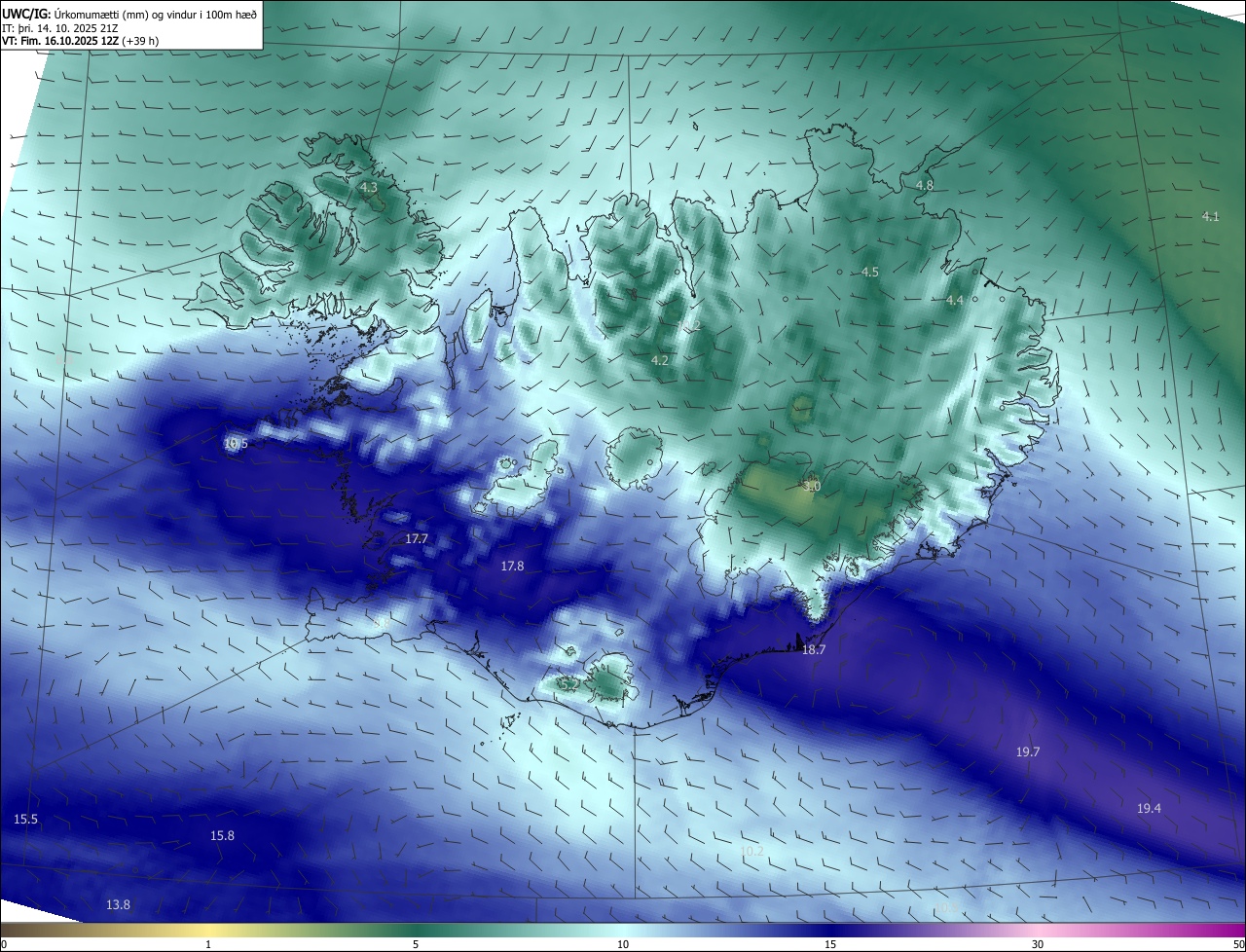Select the 17.8 value label on the map
The width and height of the screenshot is (1246, 952).
pyautogui.click(x=512, y=566)
